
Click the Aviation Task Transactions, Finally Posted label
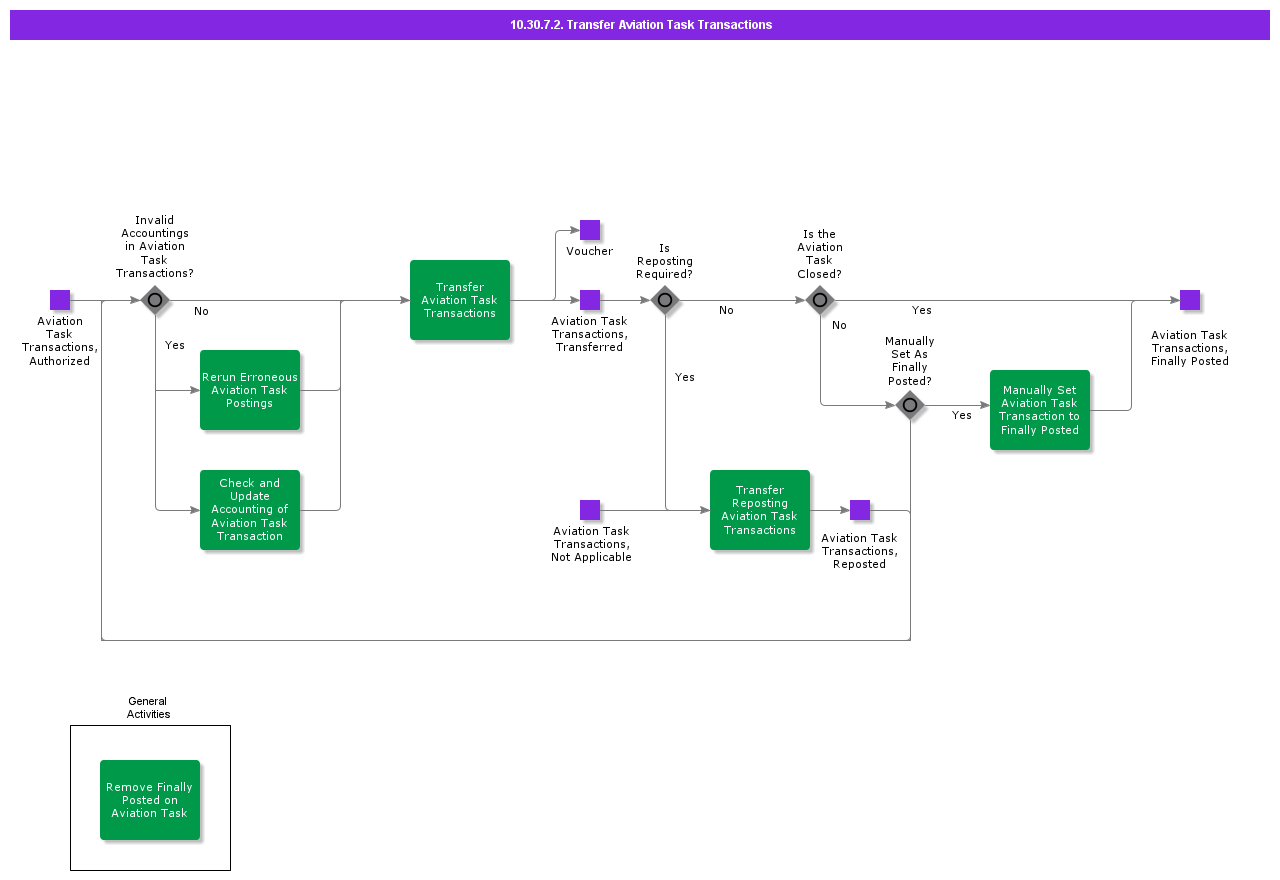[x=1190, y=348]
